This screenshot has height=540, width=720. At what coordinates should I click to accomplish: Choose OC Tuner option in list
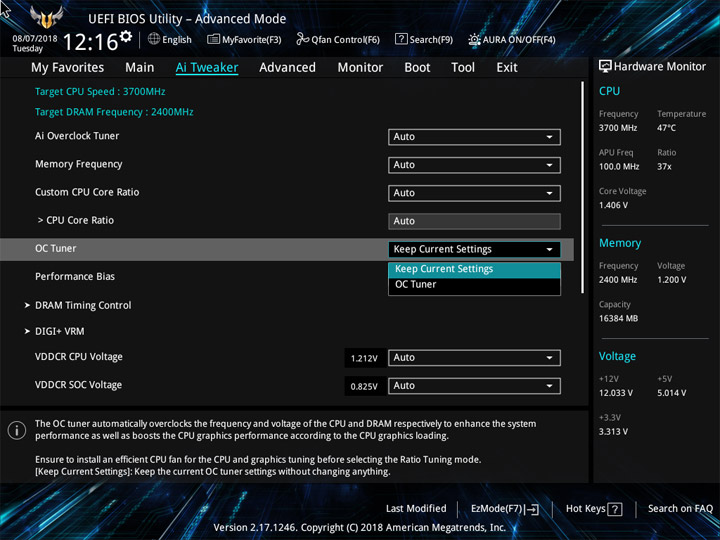pyautogui.click(x=474, y=285)
